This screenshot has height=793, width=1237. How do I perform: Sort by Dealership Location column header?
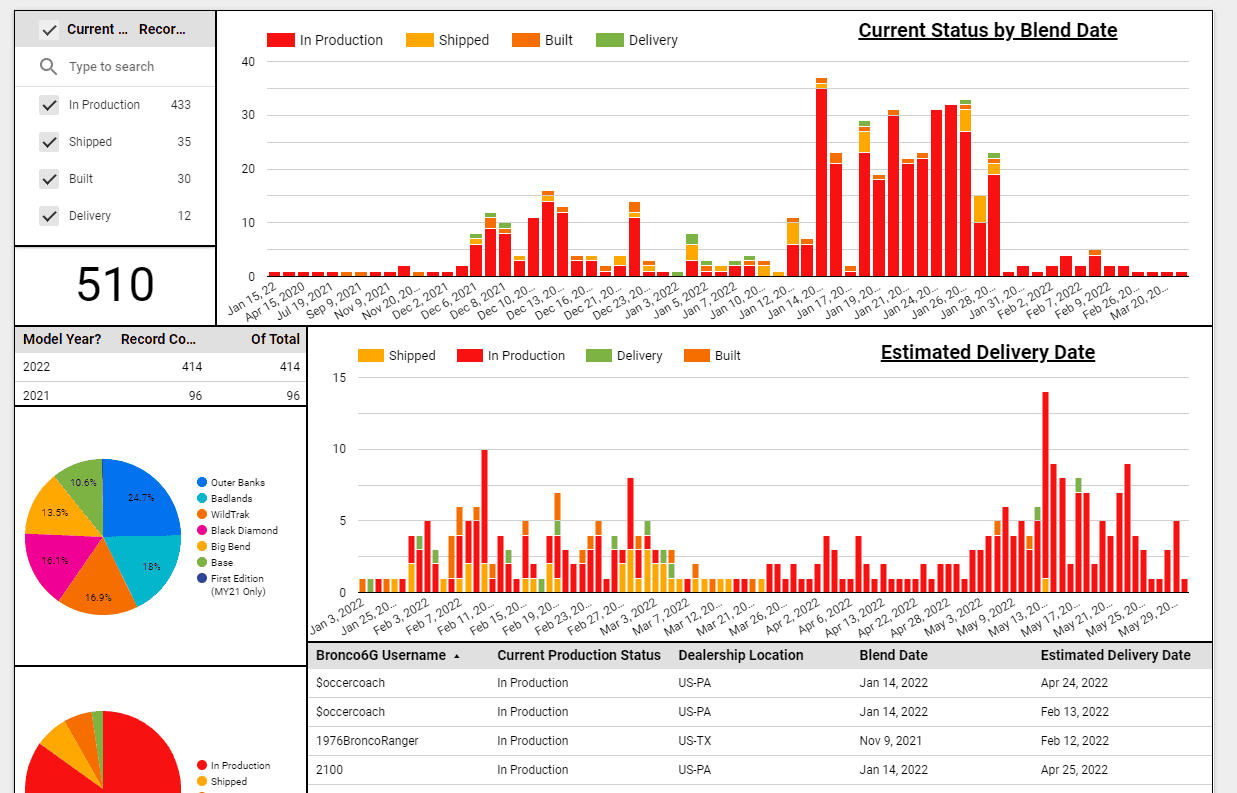(741, 655)
